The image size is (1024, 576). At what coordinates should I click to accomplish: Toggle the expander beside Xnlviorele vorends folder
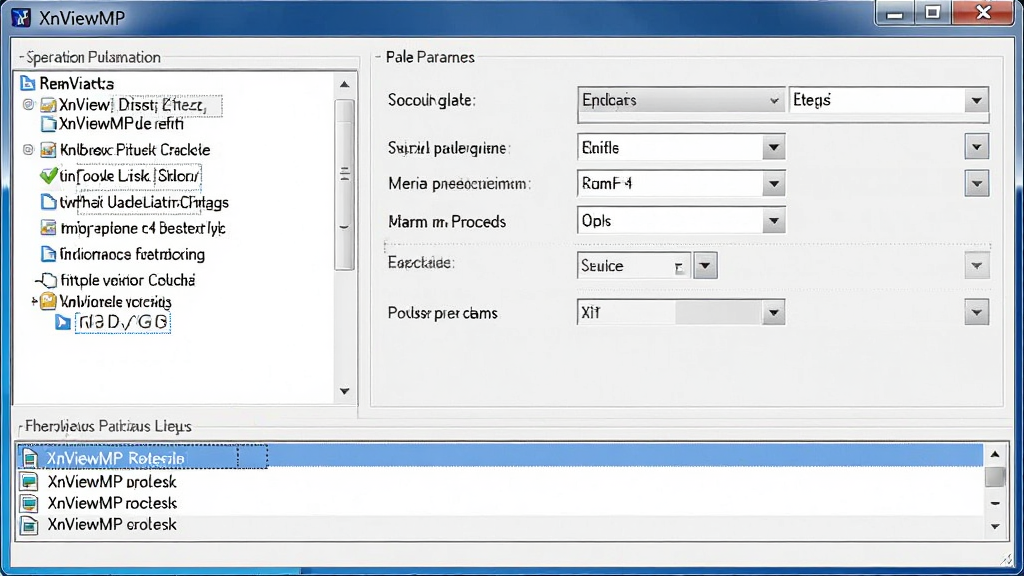[34, 301]
